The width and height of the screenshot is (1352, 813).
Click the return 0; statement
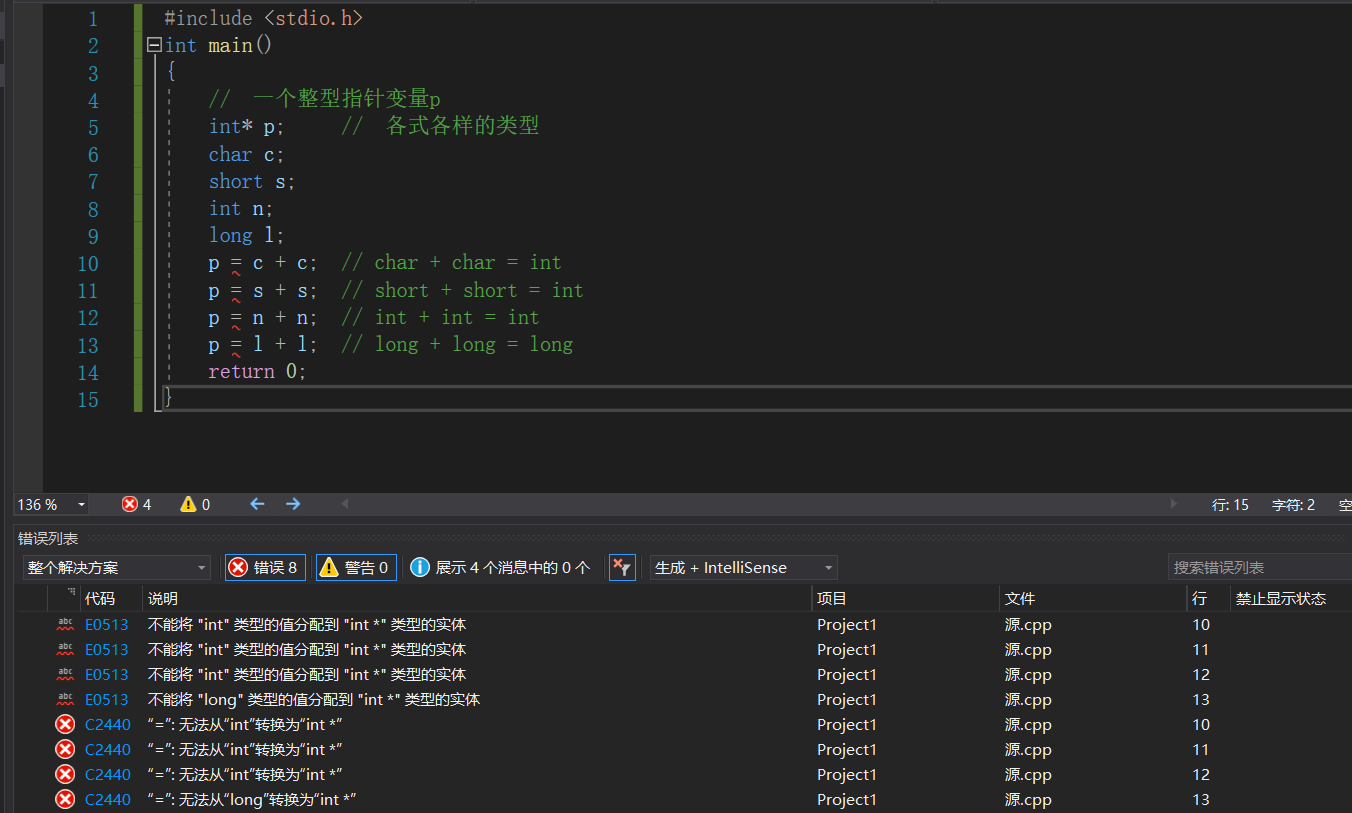tap(257, 371)
